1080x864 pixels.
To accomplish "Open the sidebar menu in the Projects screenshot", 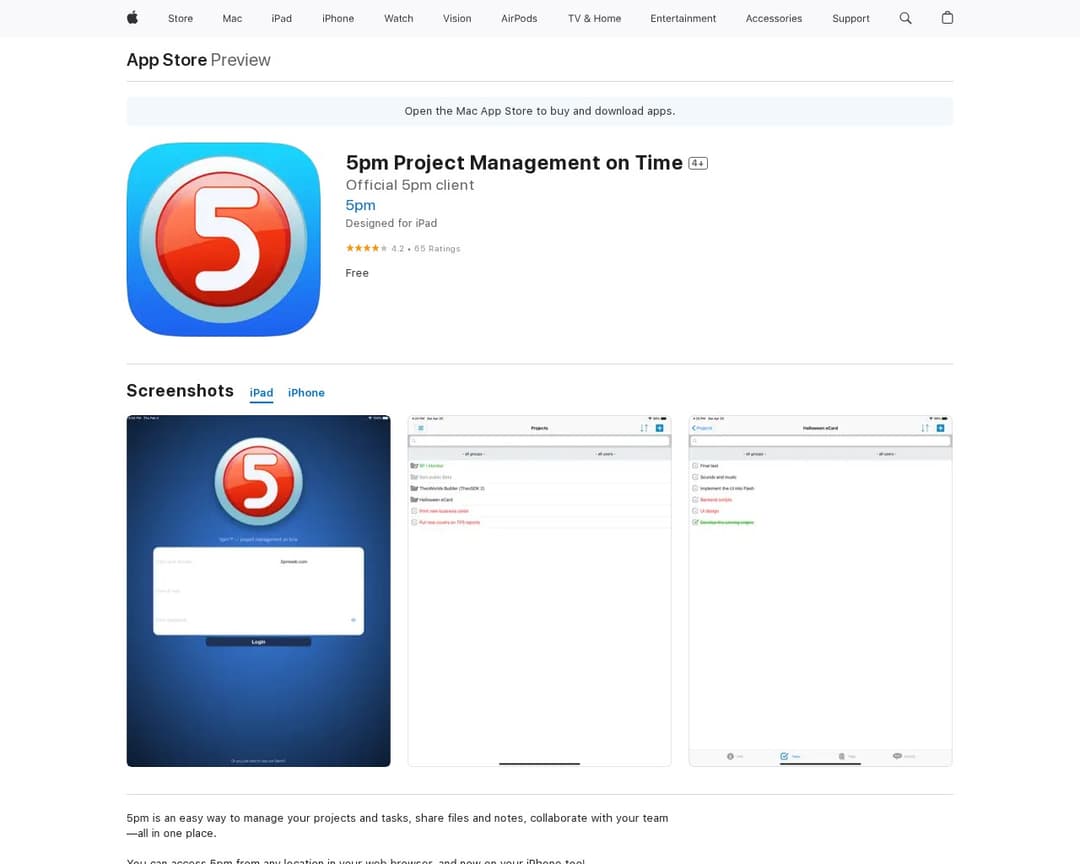I will (419, 426).
